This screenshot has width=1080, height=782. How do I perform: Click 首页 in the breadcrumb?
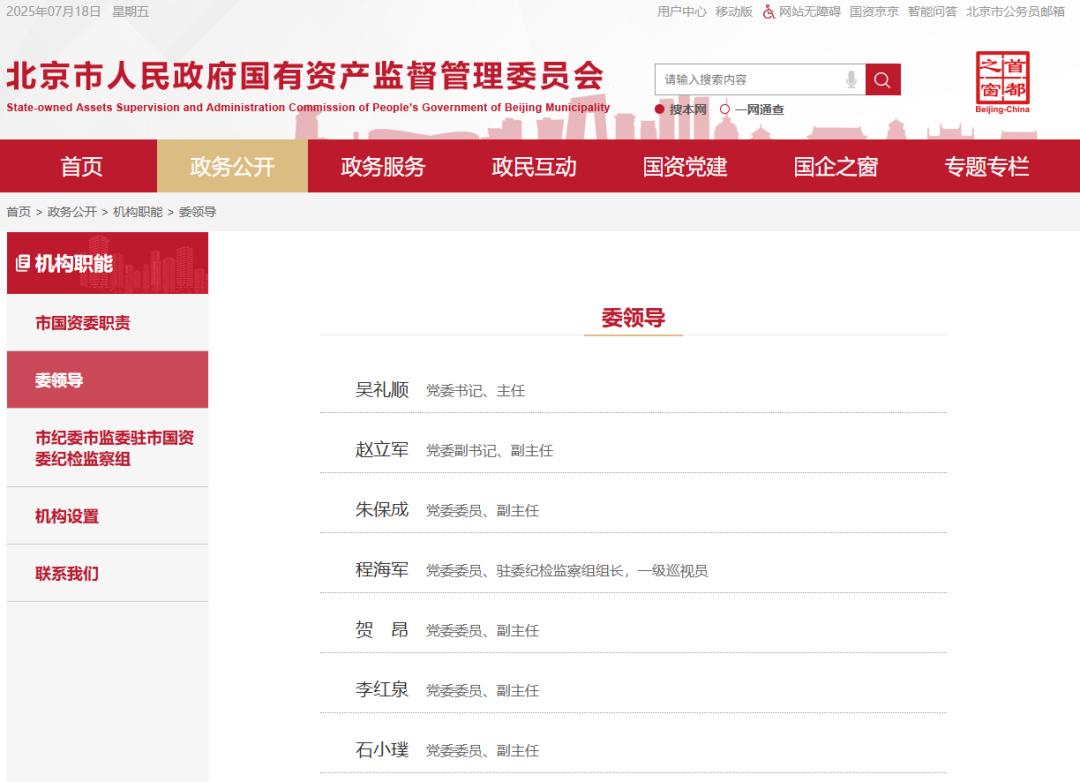point(19,212)
